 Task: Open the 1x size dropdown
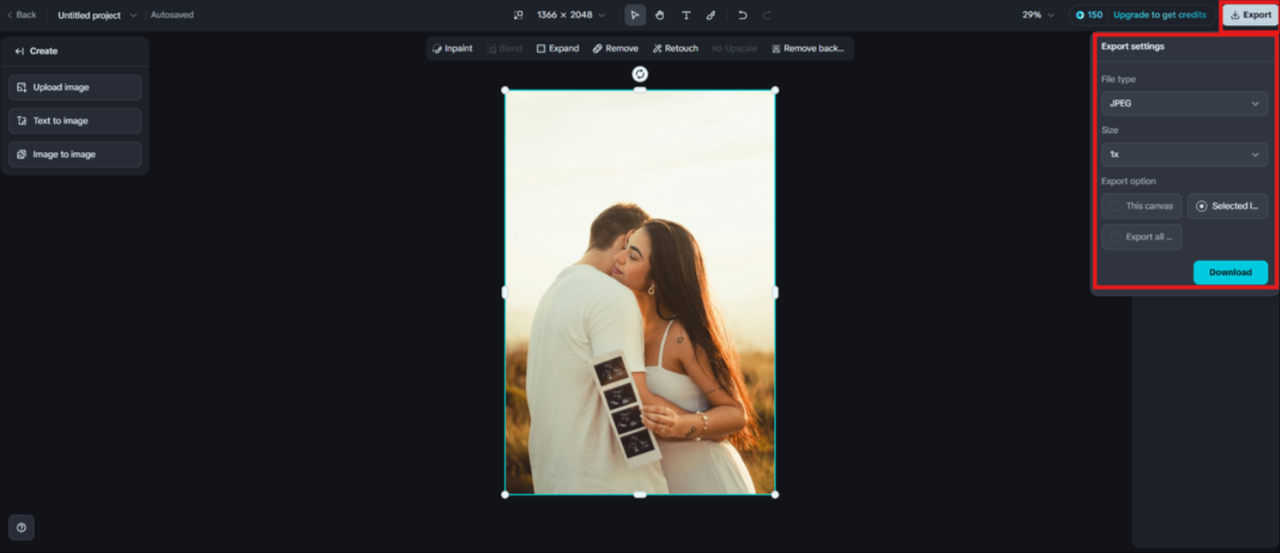1184,154
